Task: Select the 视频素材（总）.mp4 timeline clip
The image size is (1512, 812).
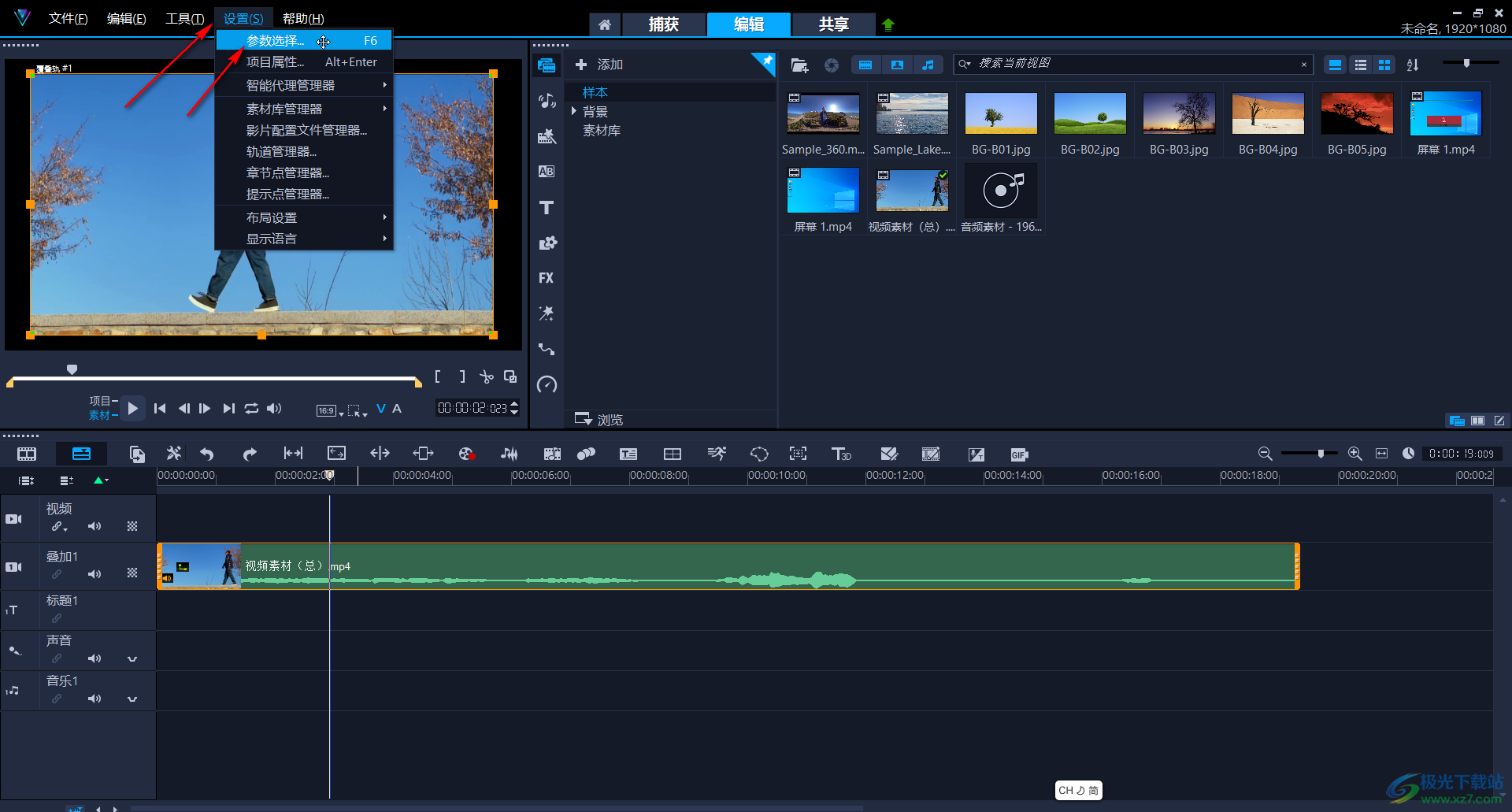Action: [728, 566]
